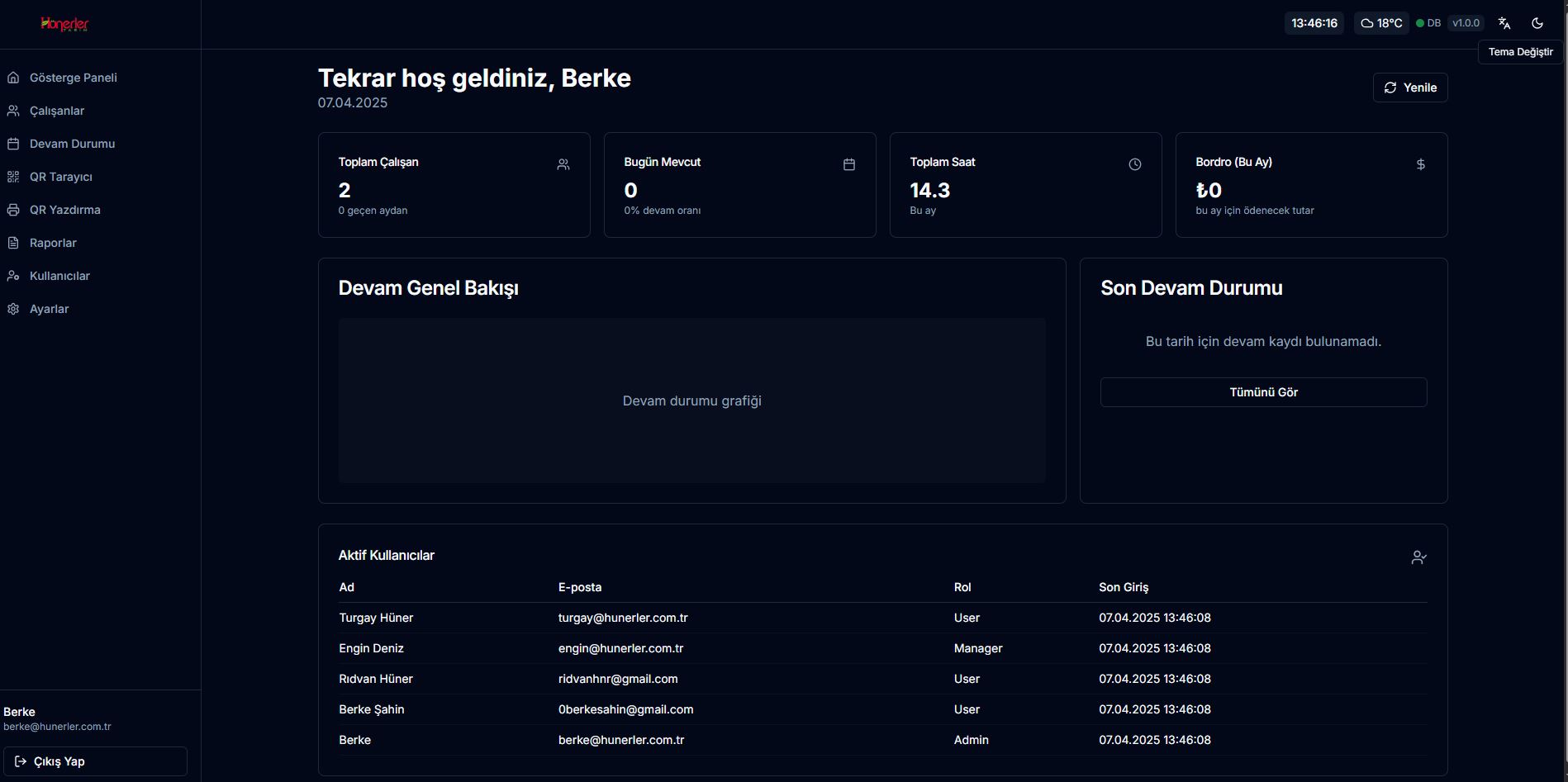The height and width of the screenshot is (782, 1568).
Task: Click the DB status indicator
Action: click(x=1428, y=23)
